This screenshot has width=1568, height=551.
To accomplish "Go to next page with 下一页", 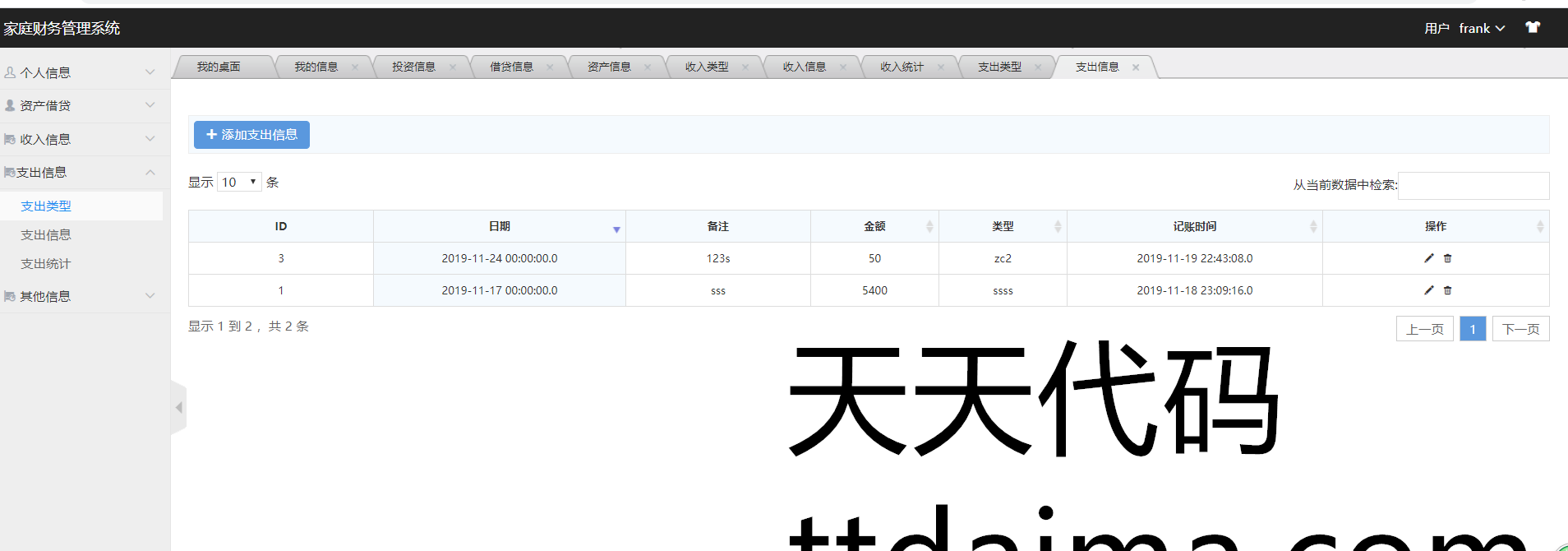I will [1520, 329].
